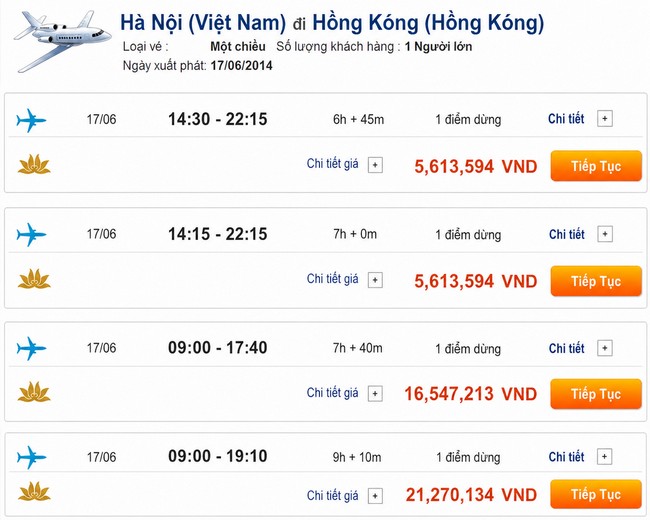Screen dimensions: 650x520
Task: Click the 5,613,594 VND price of 14:15 flight
Action: (x=475, y=282)
